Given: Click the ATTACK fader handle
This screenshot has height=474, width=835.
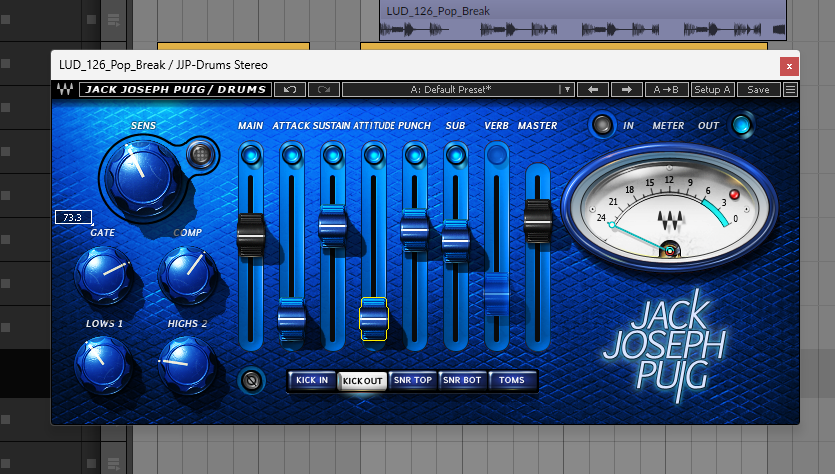Looking at the screenshot, I should (292, 318).
